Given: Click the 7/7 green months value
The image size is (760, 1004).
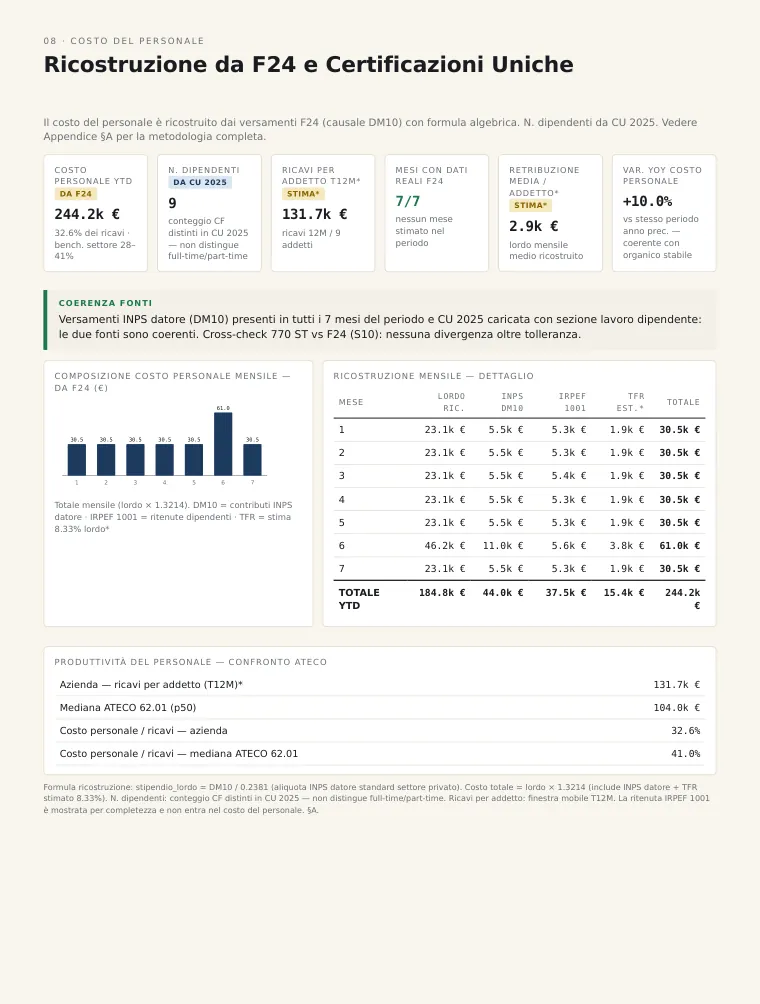Looking at the screenshot, I should point(408,202).
